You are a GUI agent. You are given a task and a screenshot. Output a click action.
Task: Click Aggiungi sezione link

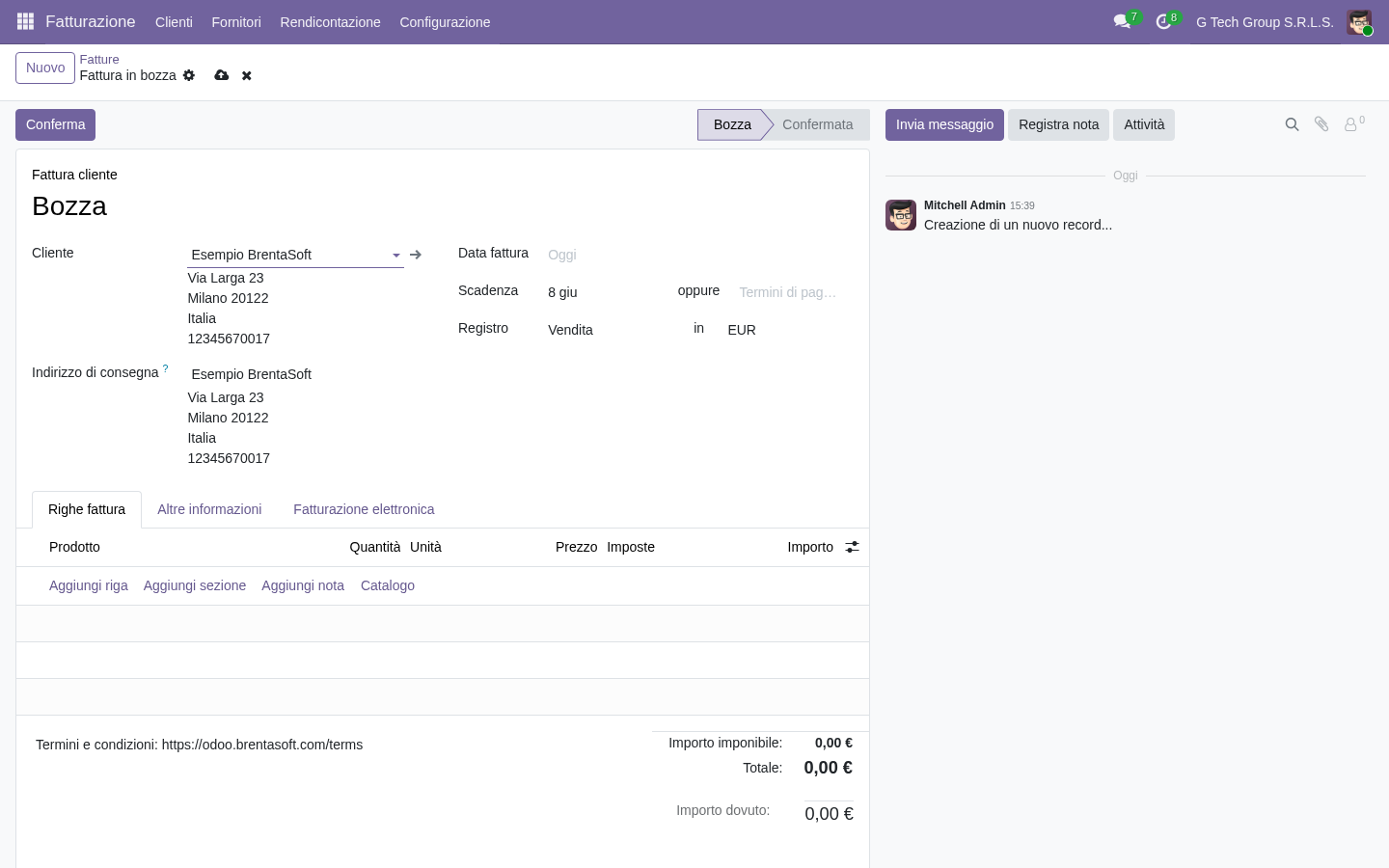195,585
